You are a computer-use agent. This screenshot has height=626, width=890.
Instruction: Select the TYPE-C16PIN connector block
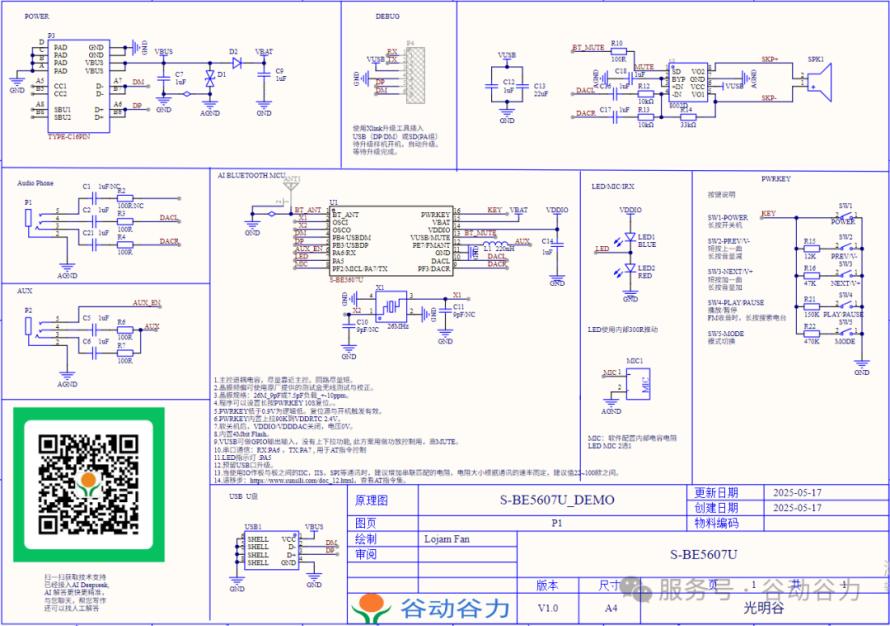[78, 86]
